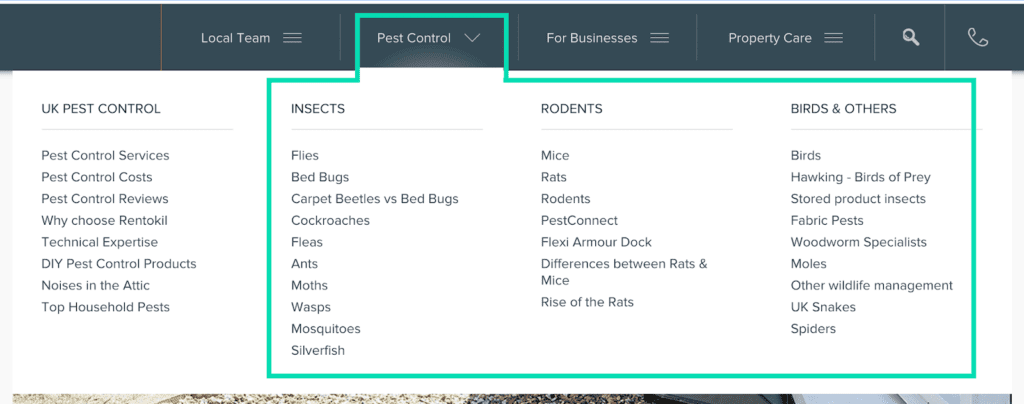The height and width of the screenshot is (404, 1024).
Task: Select Cockroaches link
Action: (330, 220)
